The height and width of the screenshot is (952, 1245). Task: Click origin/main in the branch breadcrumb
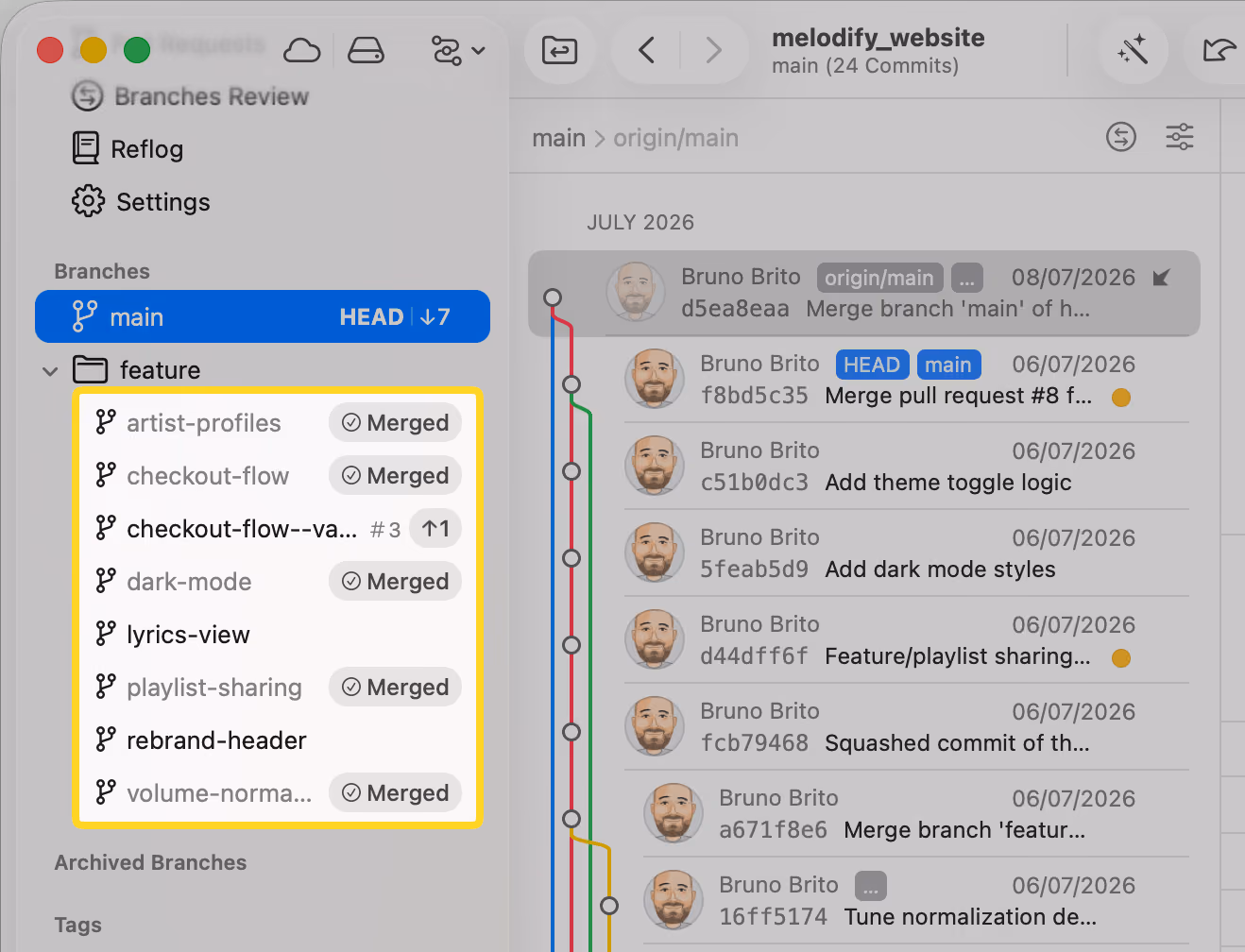pyautogui.click(x=676, y=138)
